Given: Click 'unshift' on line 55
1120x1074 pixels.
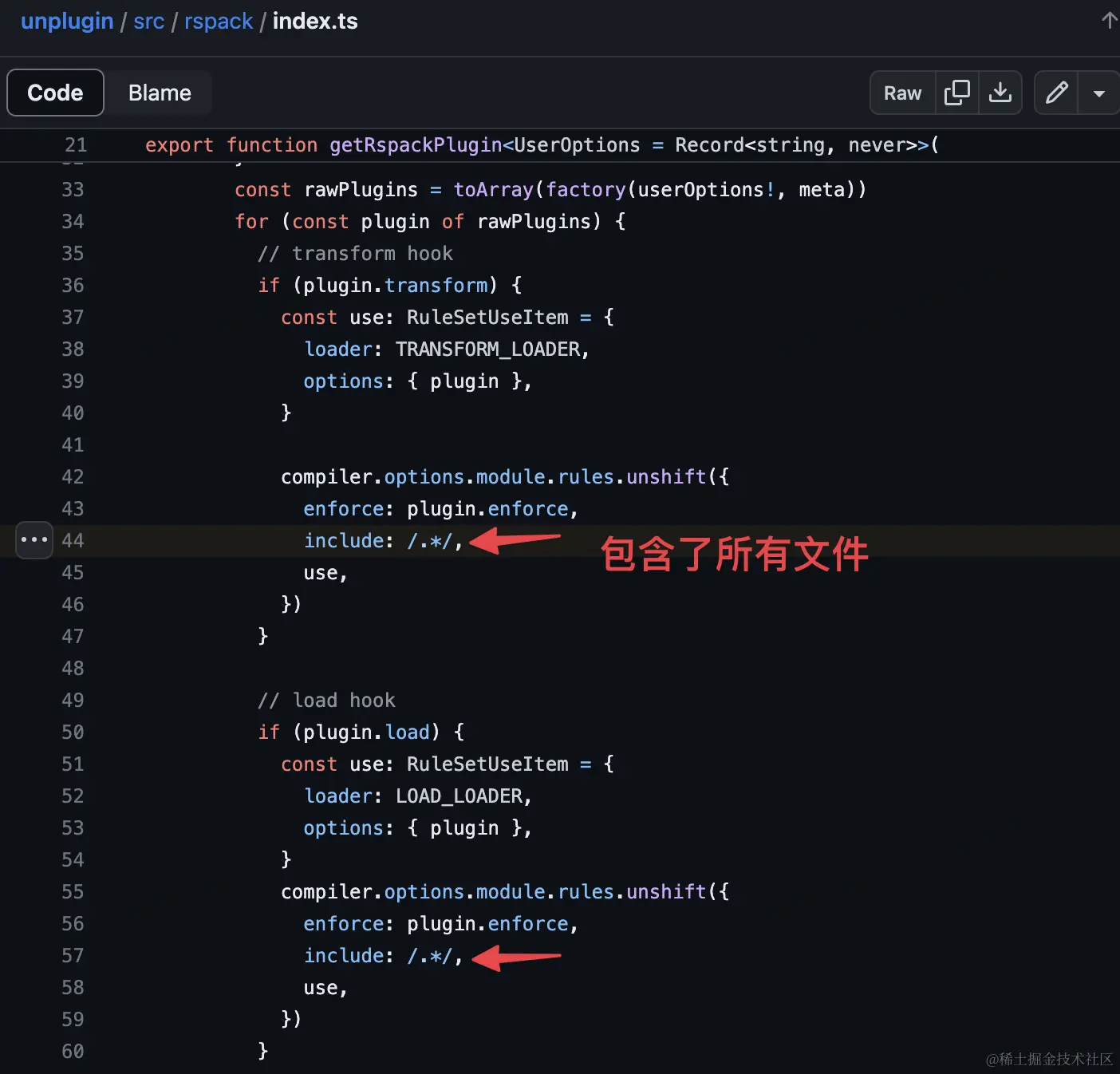Looking at the screenshot, I should pos(666,892).
